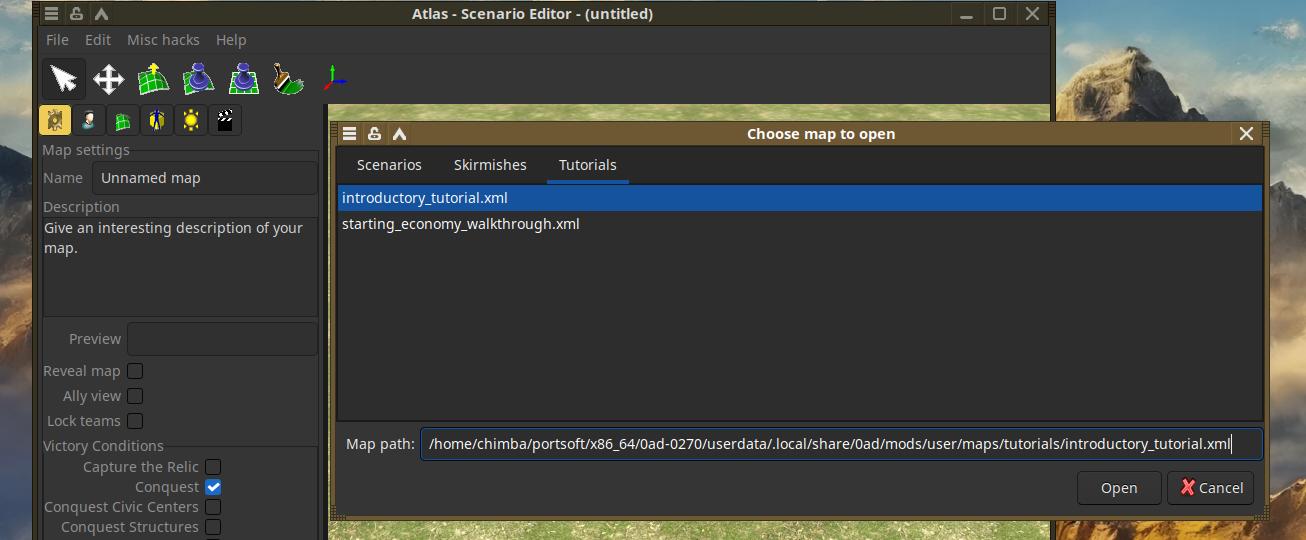Click the lock icon in dialog titlebar
Viewport: 1306px width, 540px height.
click(x=374, y=134)
